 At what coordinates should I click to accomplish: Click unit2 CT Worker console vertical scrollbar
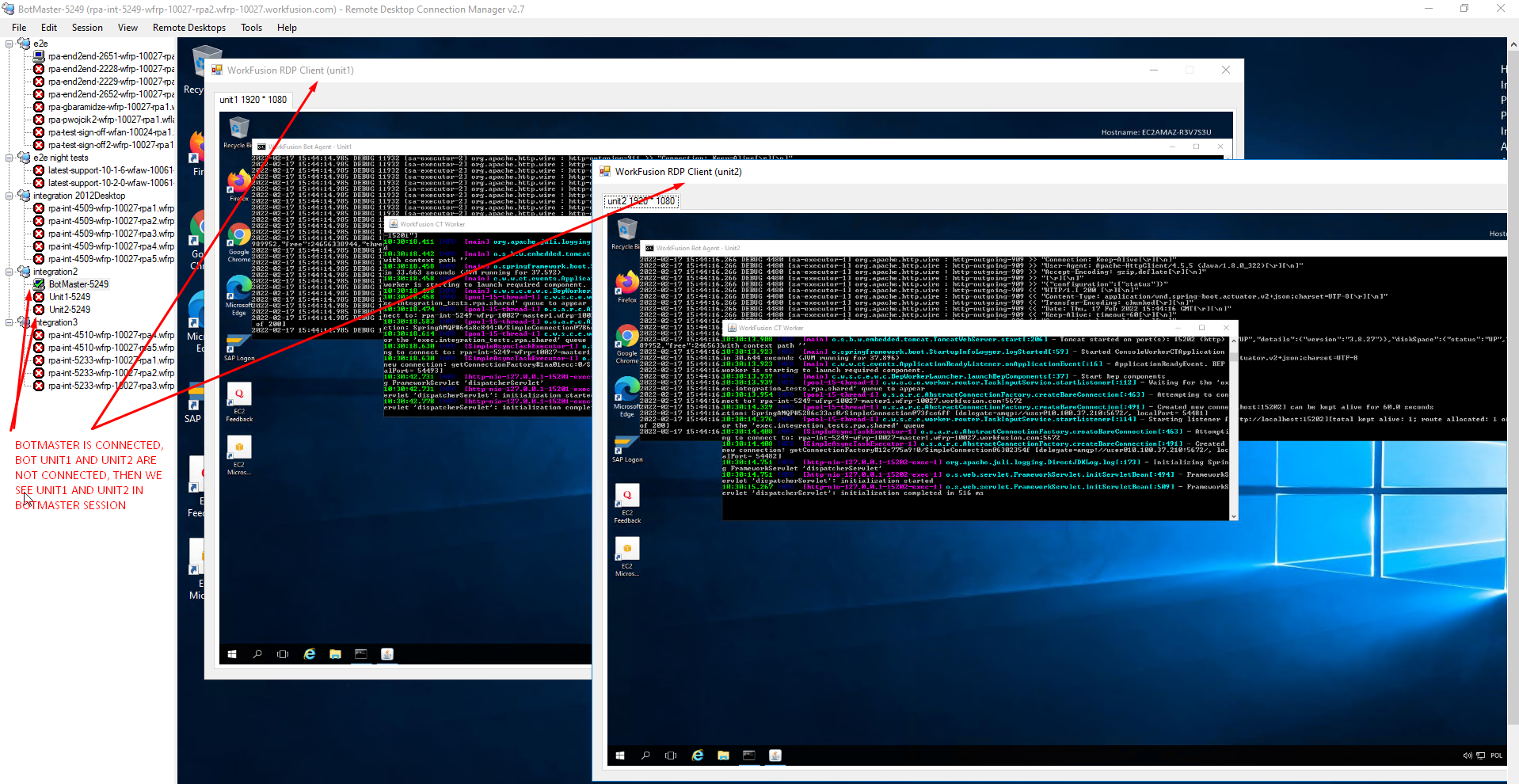pyautogui.click(x=1233, y=427)
